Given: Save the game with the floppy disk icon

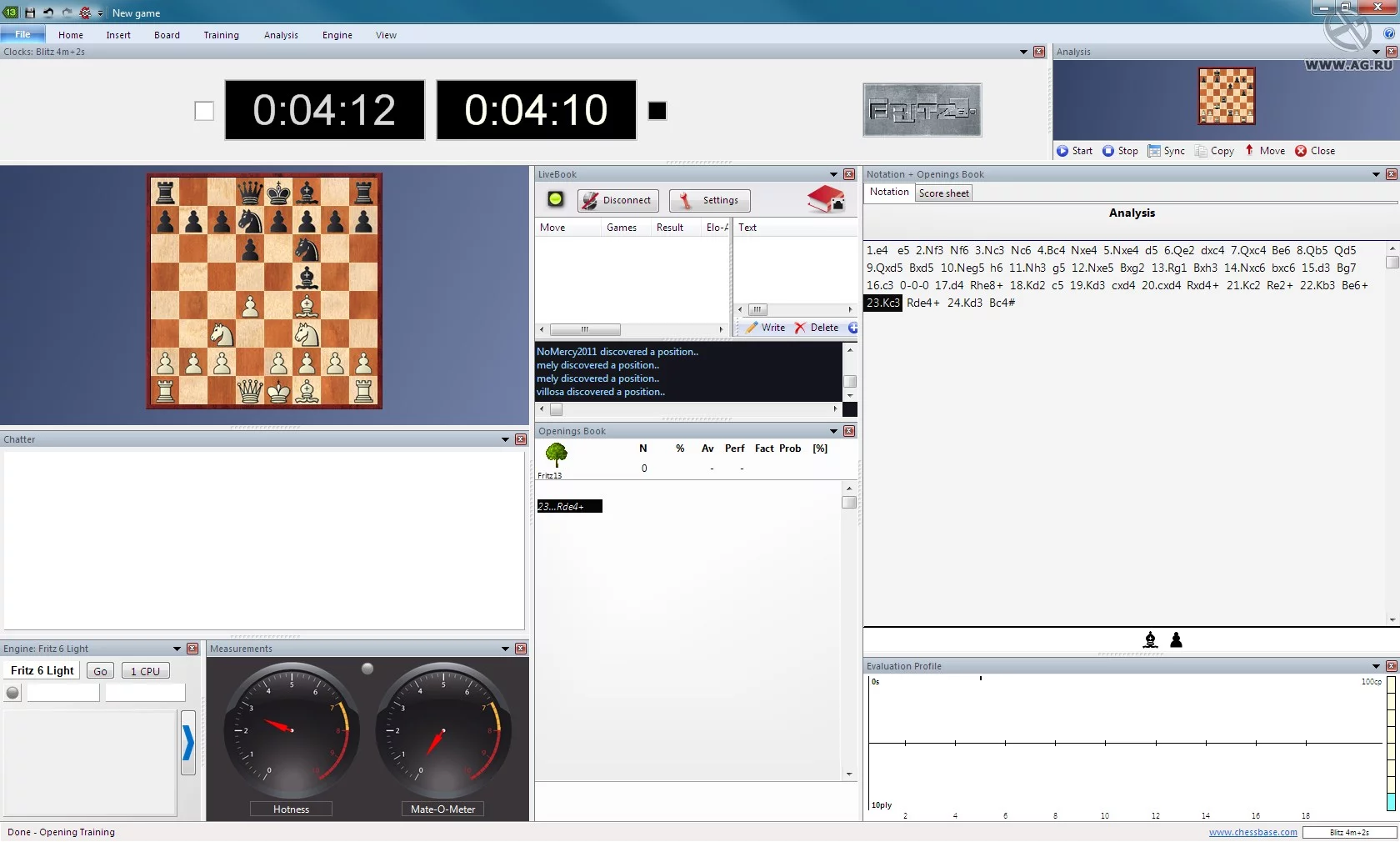Looking at the screenshot, I should [x=30, y=13].
